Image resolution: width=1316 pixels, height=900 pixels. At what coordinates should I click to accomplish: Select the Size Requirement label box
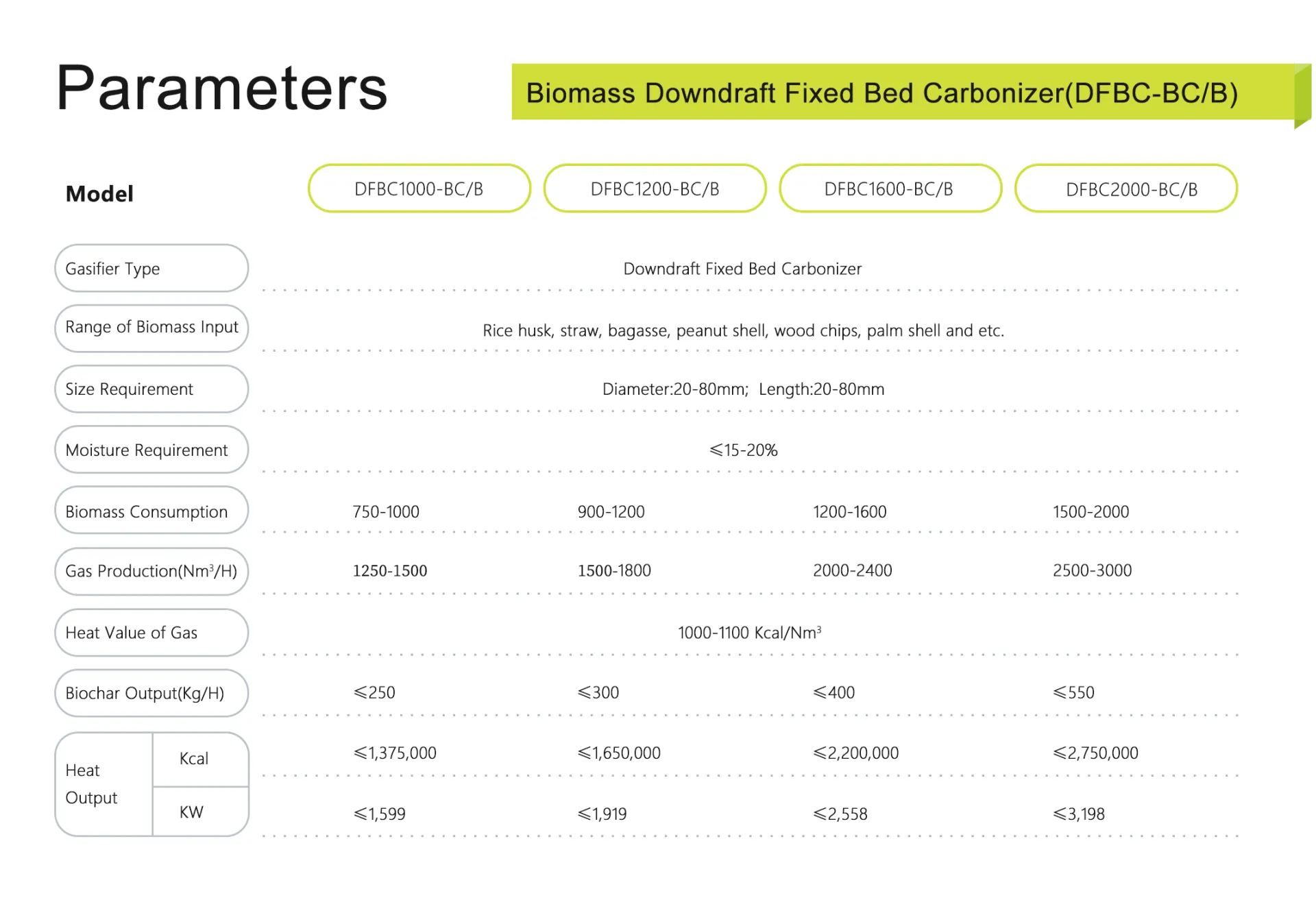point(151,389)
